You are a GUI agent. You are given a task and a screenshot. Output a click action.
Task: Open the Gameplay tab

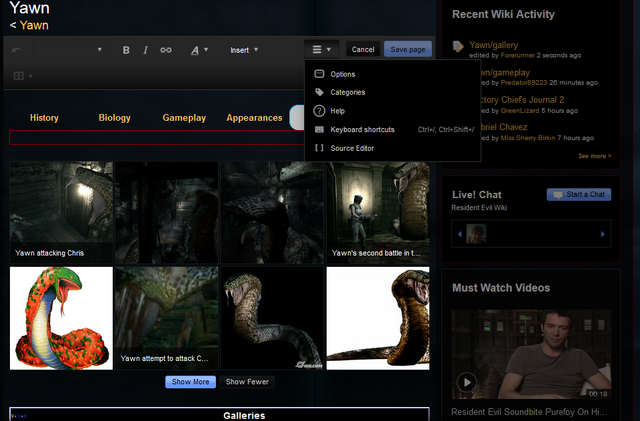184,118
